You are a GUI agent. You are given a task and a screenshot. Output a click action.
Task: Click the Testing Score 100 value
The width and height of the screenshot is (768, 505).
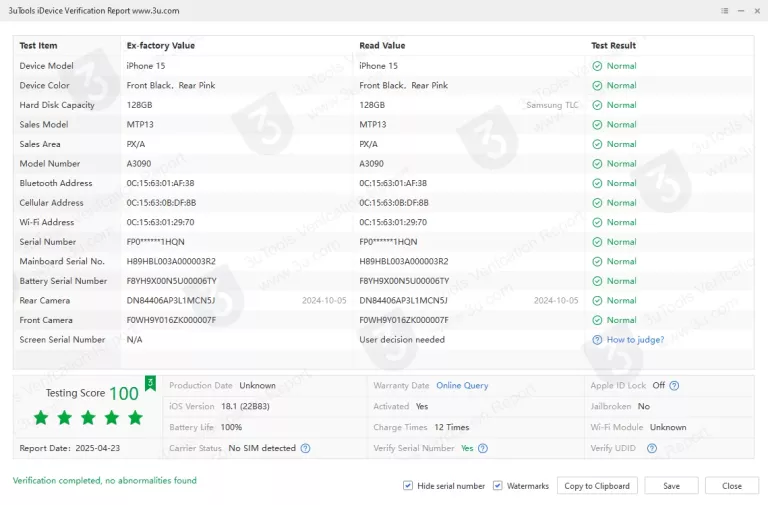coord(124,393)
